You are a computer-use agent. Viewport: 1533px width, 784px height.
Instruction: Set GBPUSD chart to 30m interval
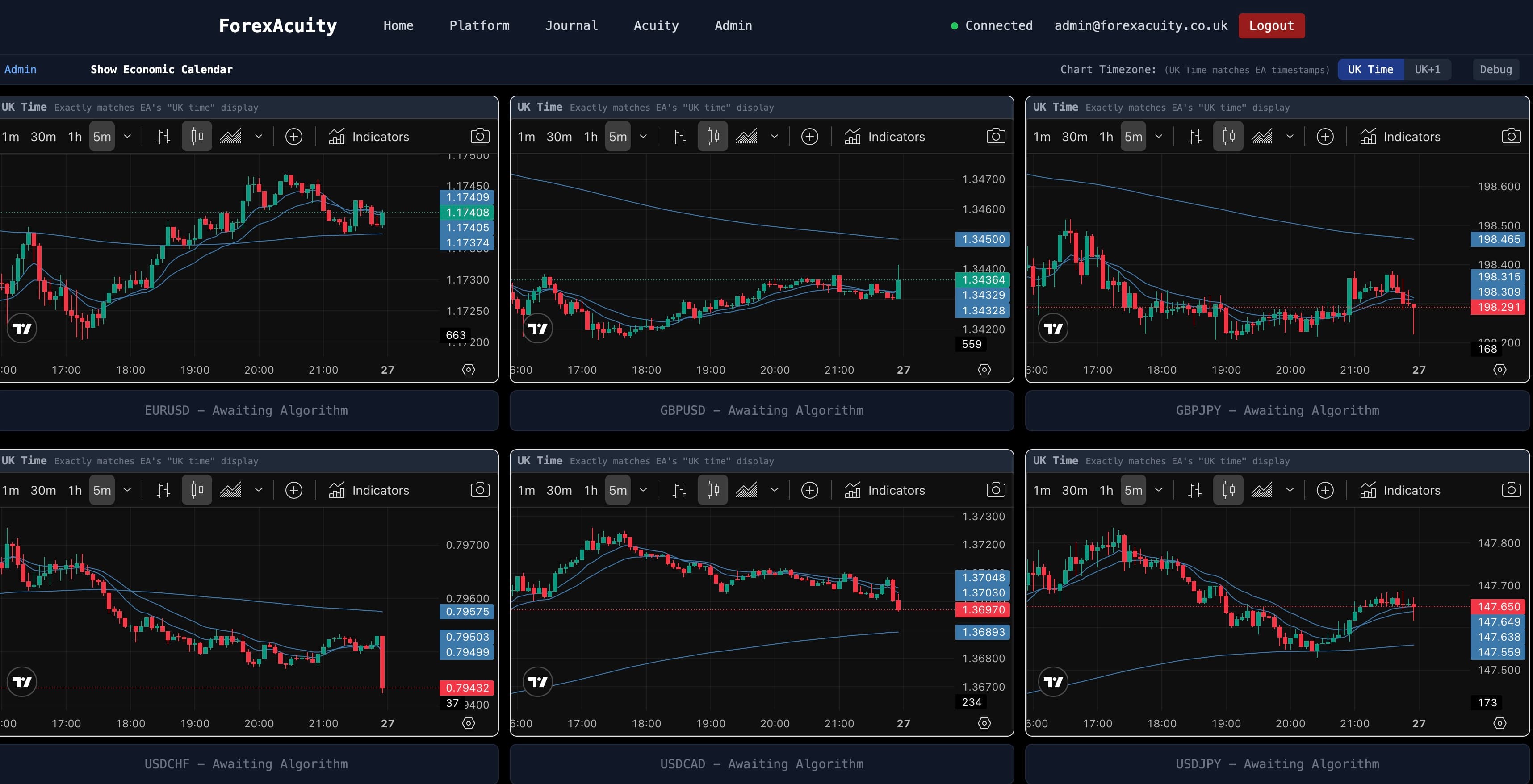(559, 137)
